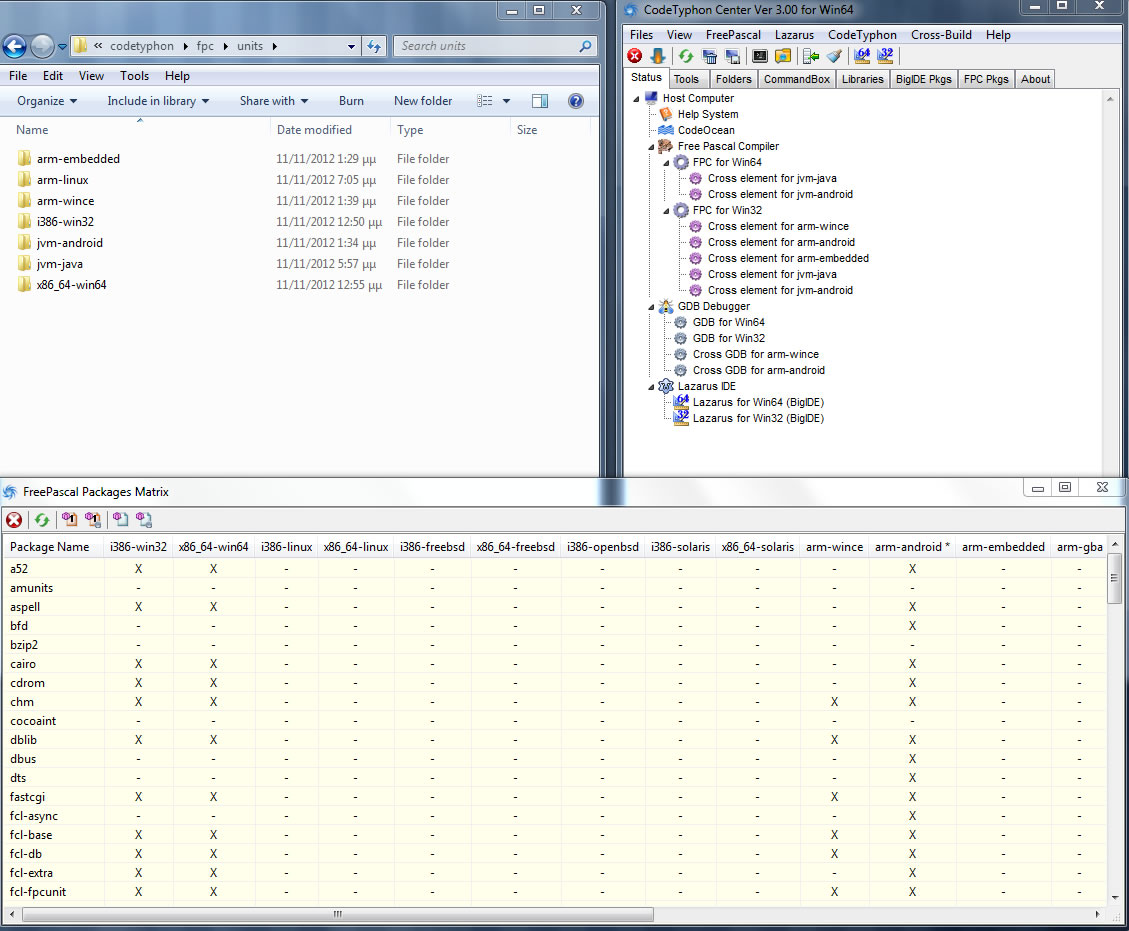
Task: Click the orange down-arrow icon in CodeTyphon toolbar
Action: (x=657, y=56)
